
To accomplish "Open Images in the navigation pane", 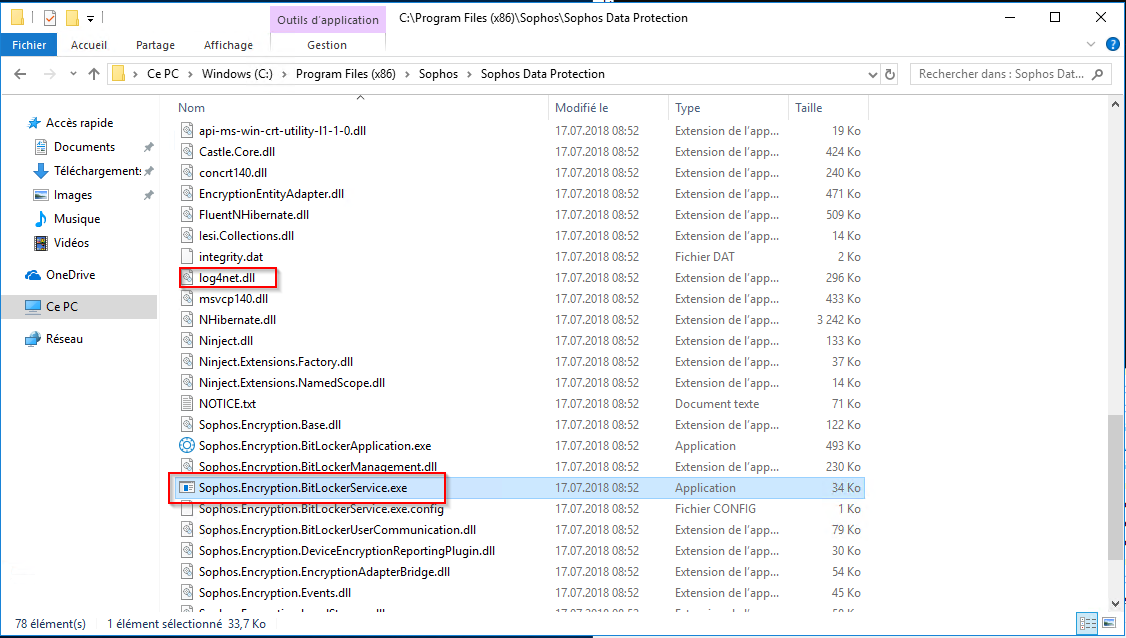I will pyautogui.click(x=73, y=195).
